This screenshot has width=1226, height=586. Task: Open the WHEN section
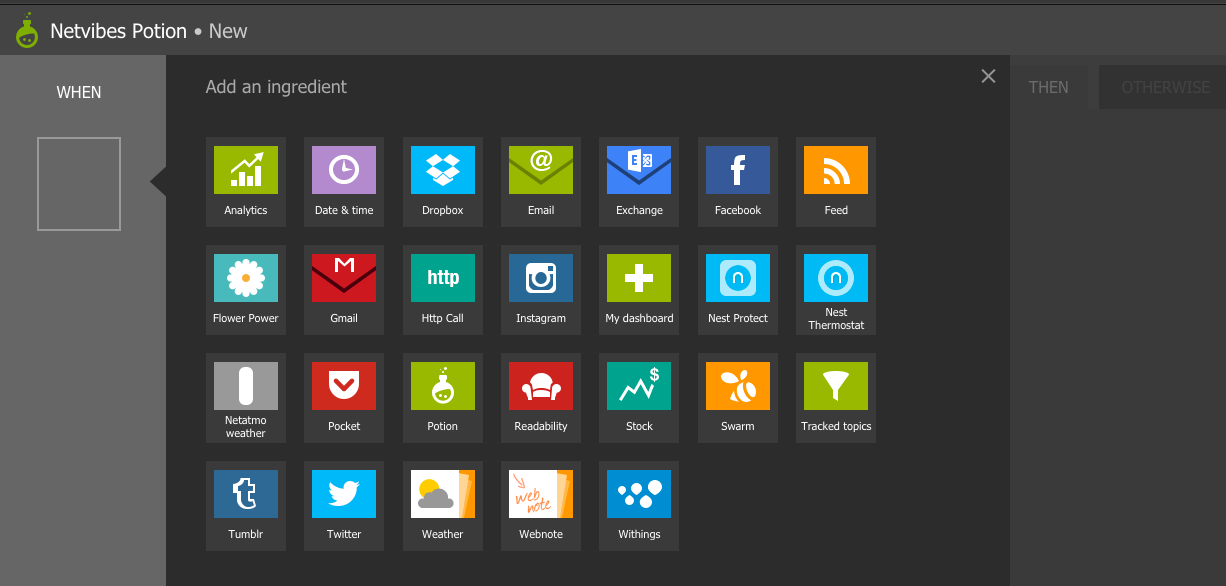point(79,93)
